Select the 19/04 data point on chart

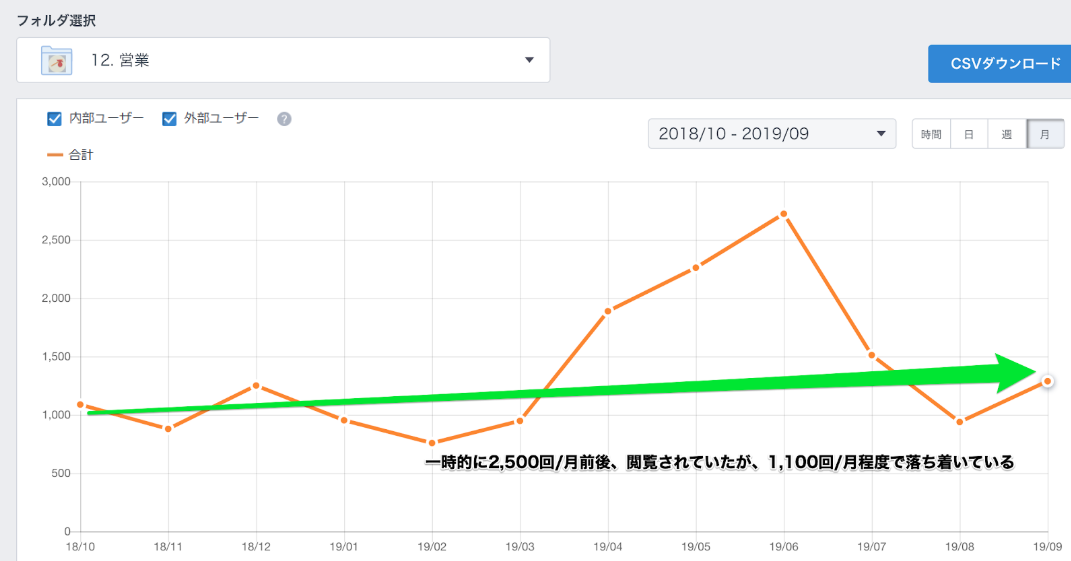[x=608, y=311]
